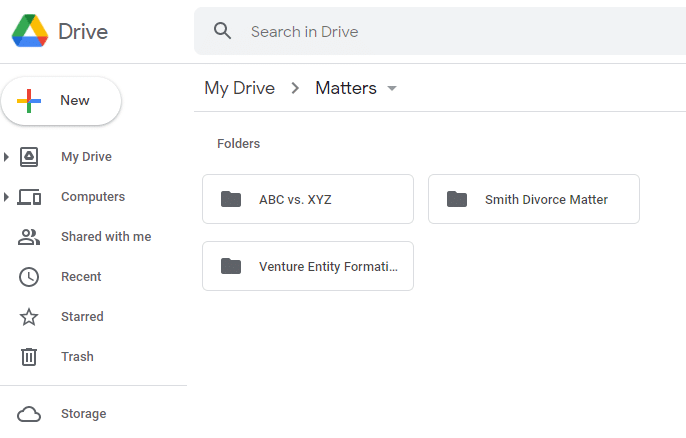
Task: Click the Google Drive logo
Action: pyautogui.click(x=30, y=31)
